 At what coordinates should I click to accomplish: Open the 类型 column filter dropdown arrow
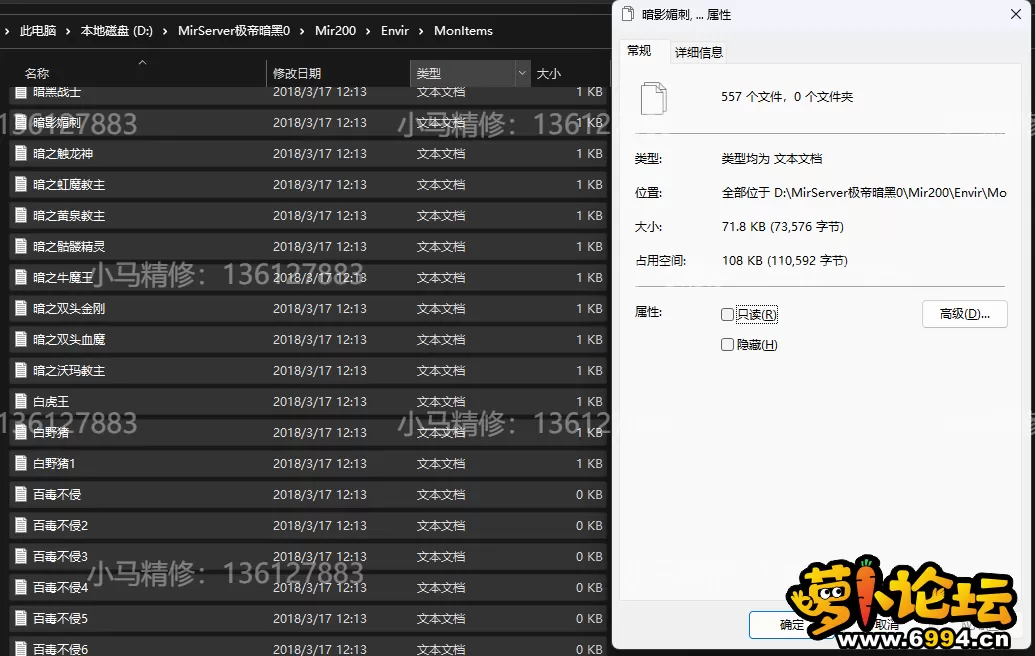tap(522, 74)
